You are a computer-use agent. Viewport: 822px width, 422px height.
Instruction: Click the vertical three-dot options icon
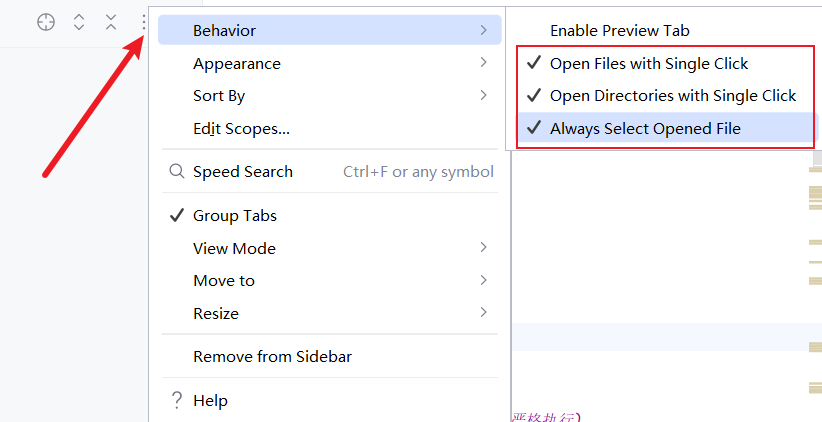tap(144, 22)
